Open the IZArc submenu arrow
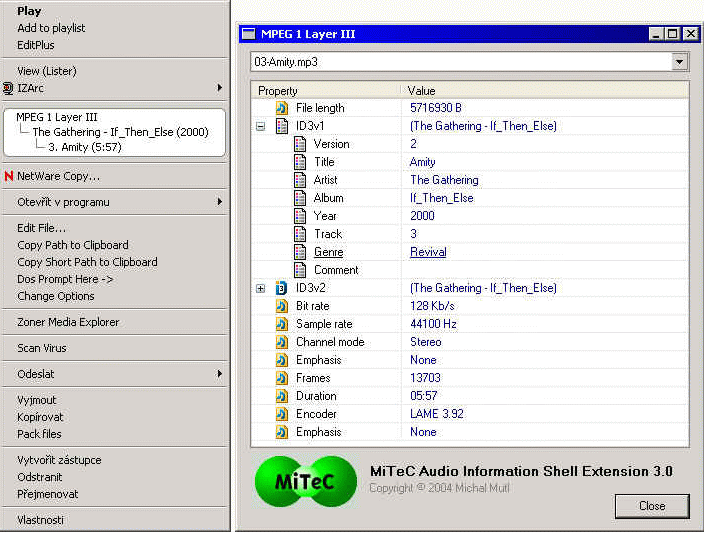704x533 pixels. click(220, 88)
